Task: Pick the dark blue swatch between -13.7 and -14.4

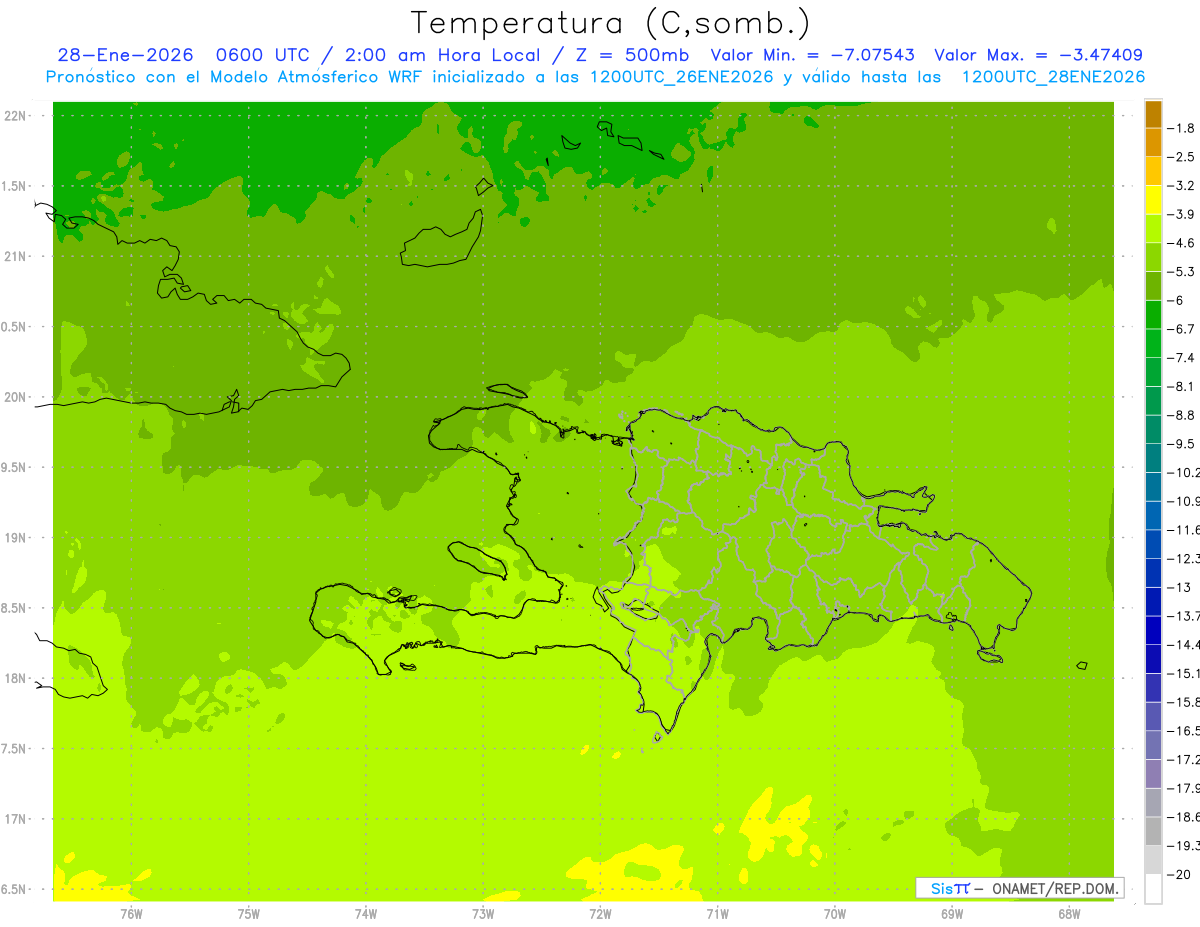Action: tap(1153, 630)
